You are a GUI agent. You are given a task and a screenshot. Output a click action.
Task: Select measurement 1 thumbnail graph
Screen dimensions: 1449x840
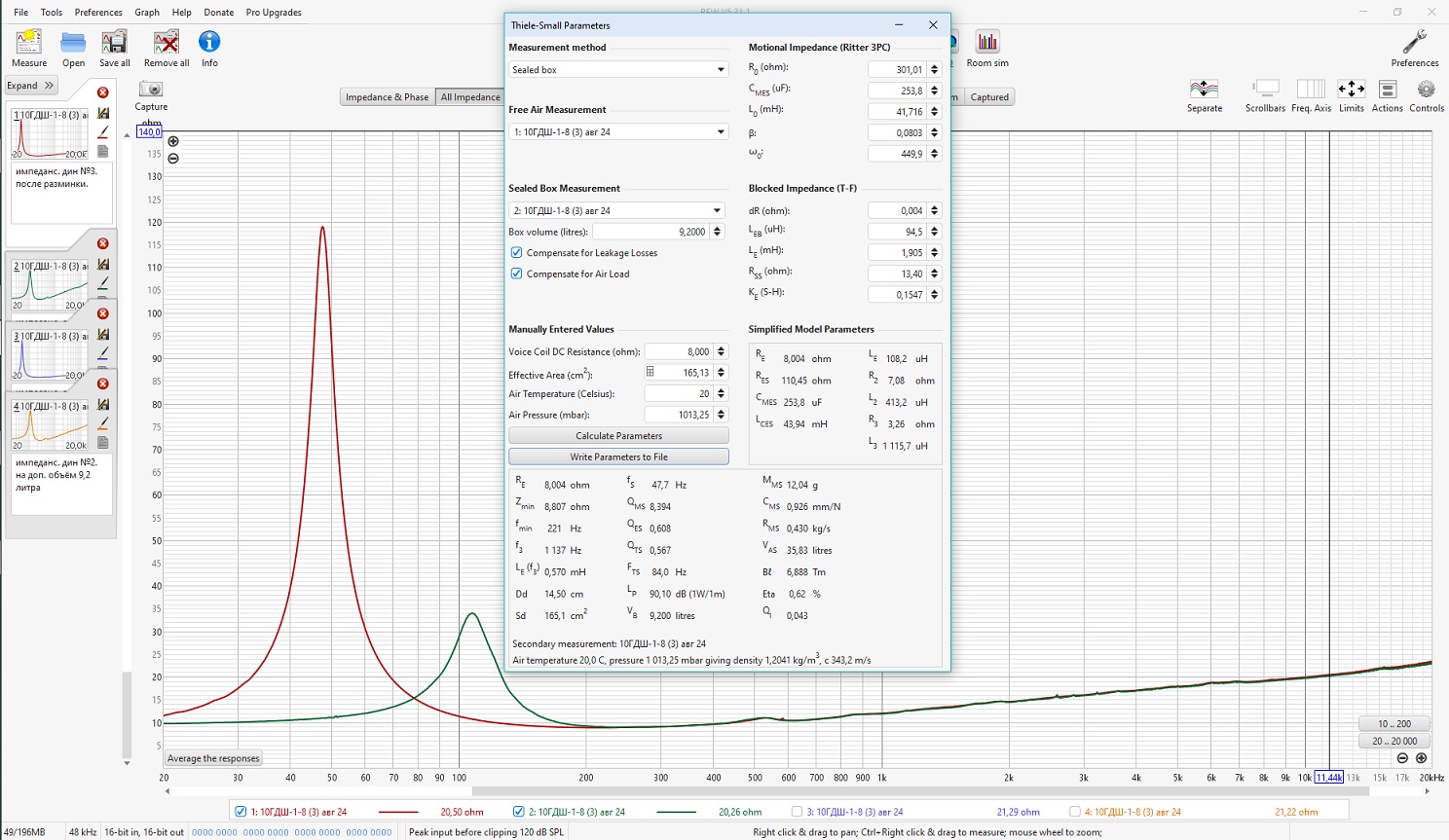click(x=50, y=134)
